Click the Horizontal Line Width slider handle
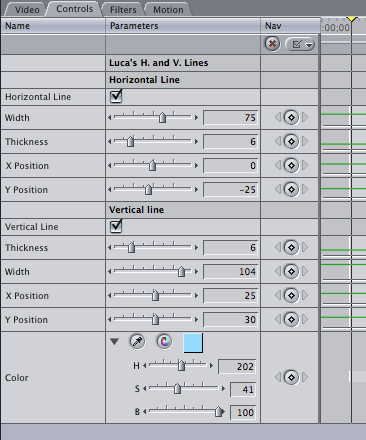This screenshot has width=366, height=440. (162, 117)
